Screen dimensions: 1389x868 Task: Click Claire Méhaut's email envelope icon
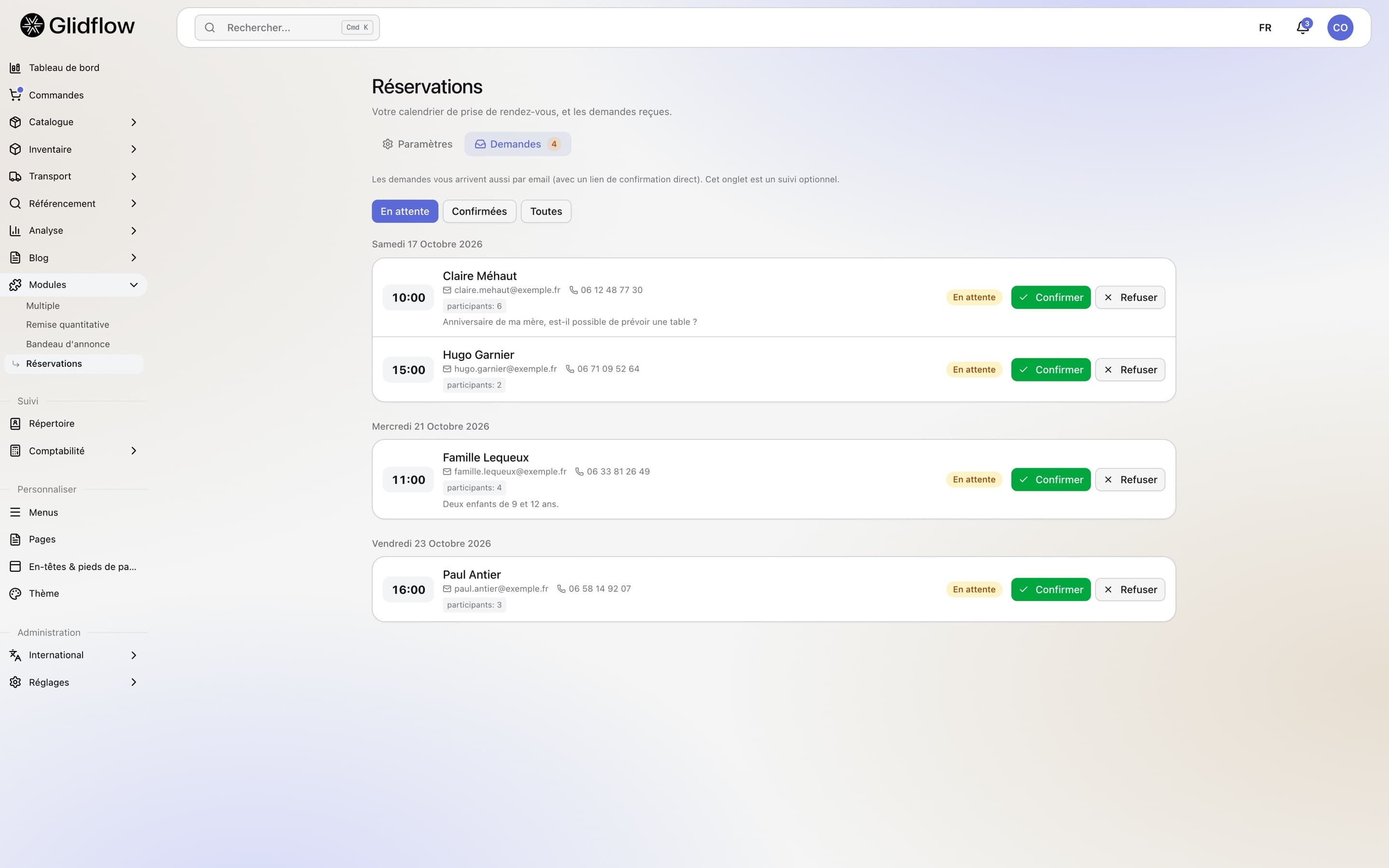447,290
